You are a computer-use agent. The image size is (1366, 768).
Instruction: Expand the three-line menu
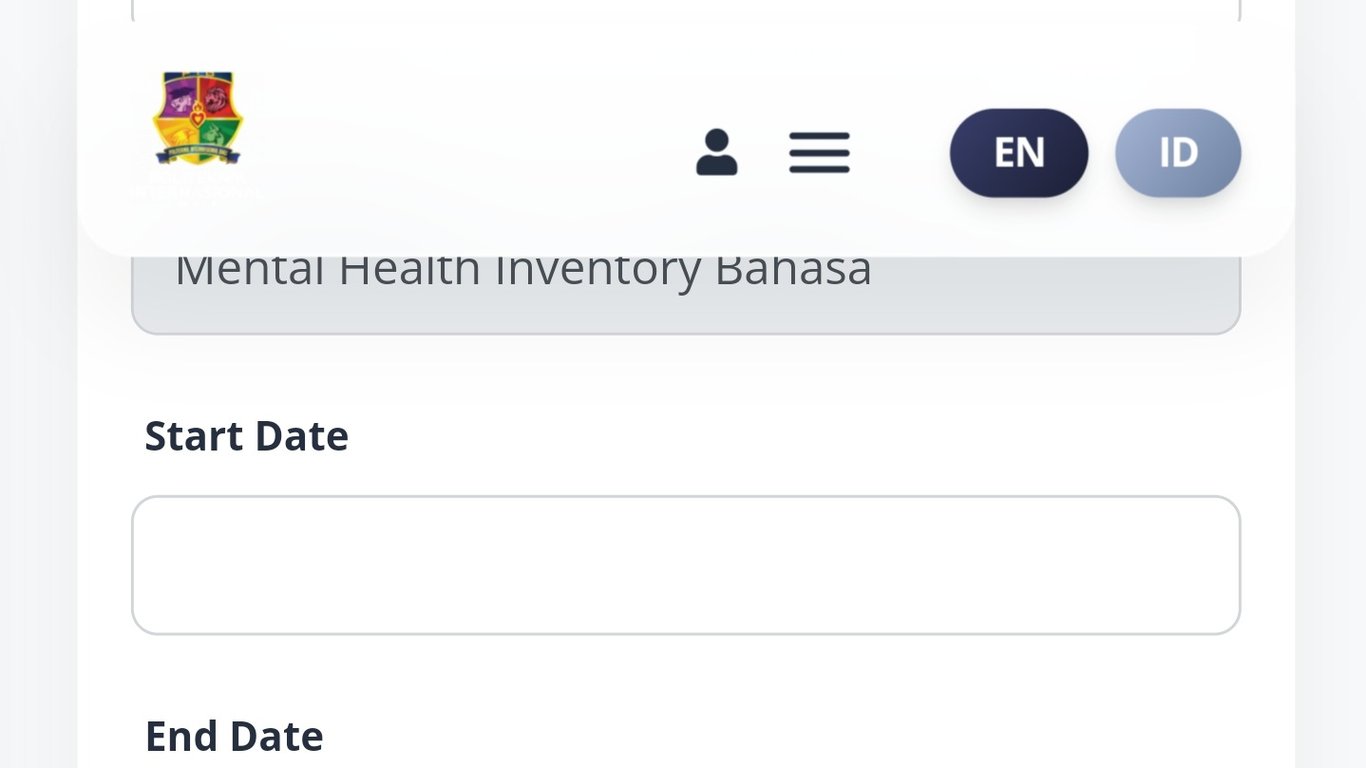pos(819,153)
